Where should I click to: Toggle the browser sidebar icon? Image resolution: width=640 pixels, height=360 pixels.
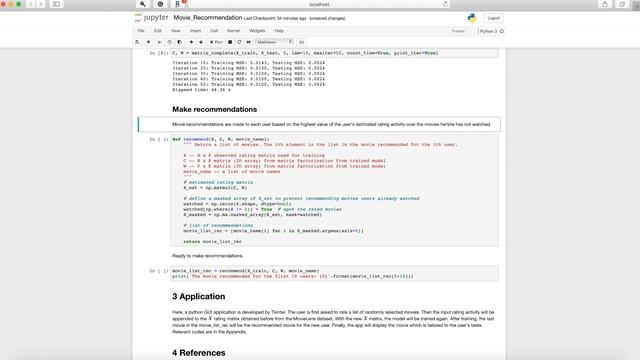(56, 4)
